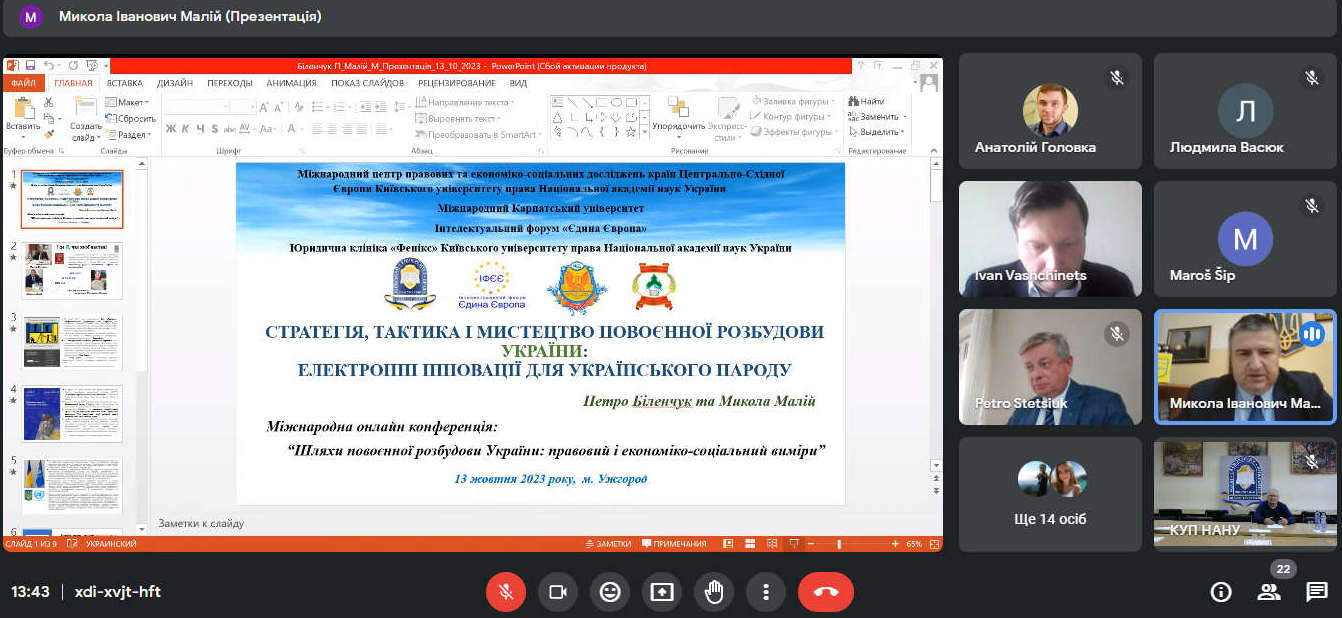Open the emoji reactions picker
This screenshot has width=1342, height=618.
610,592
